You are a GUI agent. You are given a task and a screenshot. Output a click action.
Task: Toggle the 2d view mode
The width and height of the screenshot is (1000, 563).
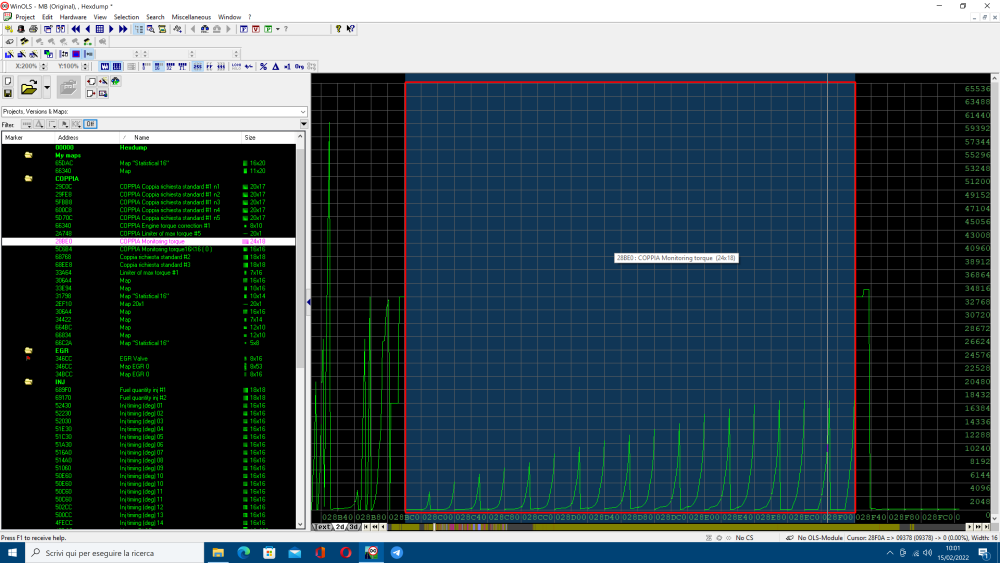[340, 527]
